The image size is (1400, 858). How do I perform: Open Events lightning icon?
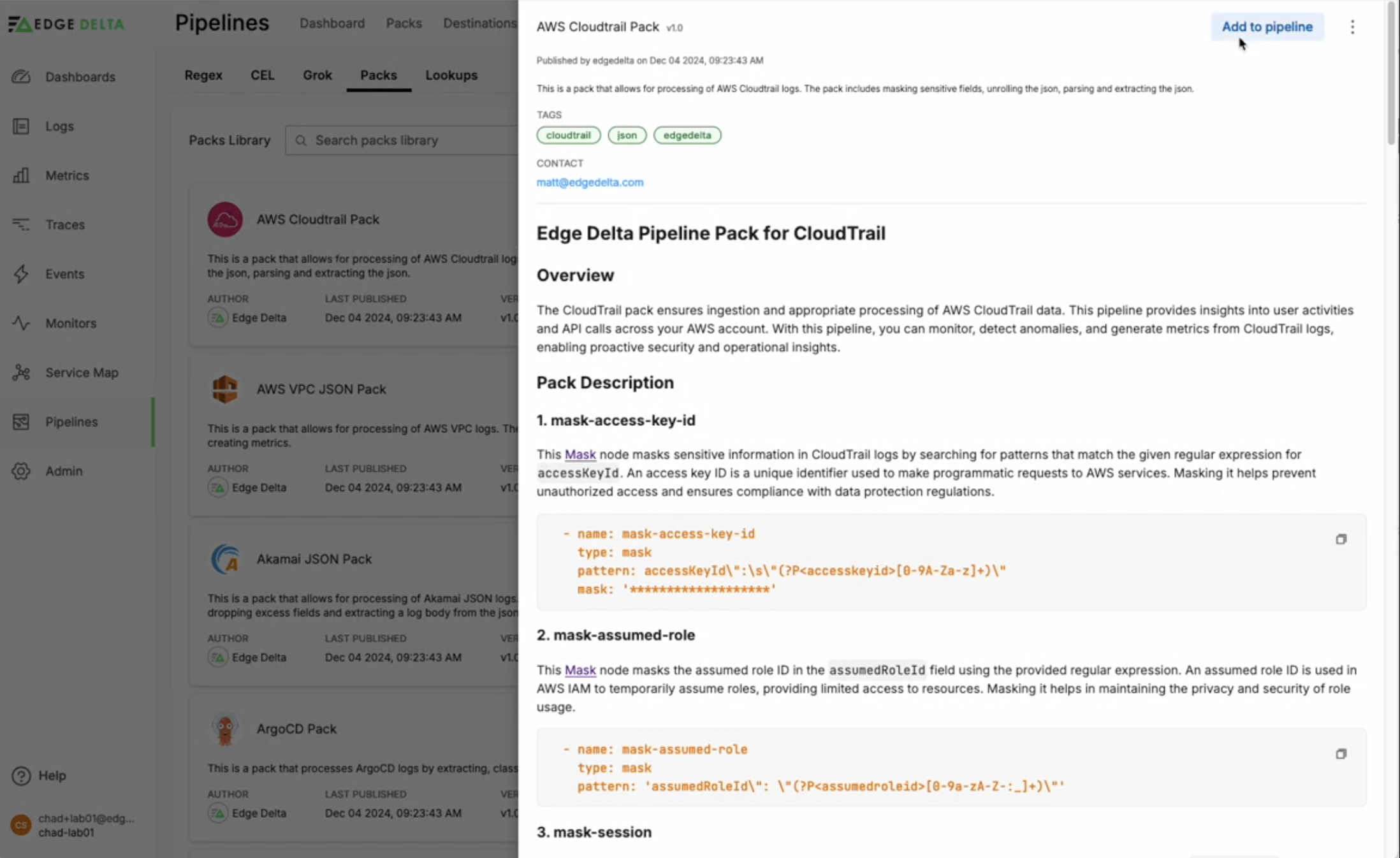(x=21, y=274)
